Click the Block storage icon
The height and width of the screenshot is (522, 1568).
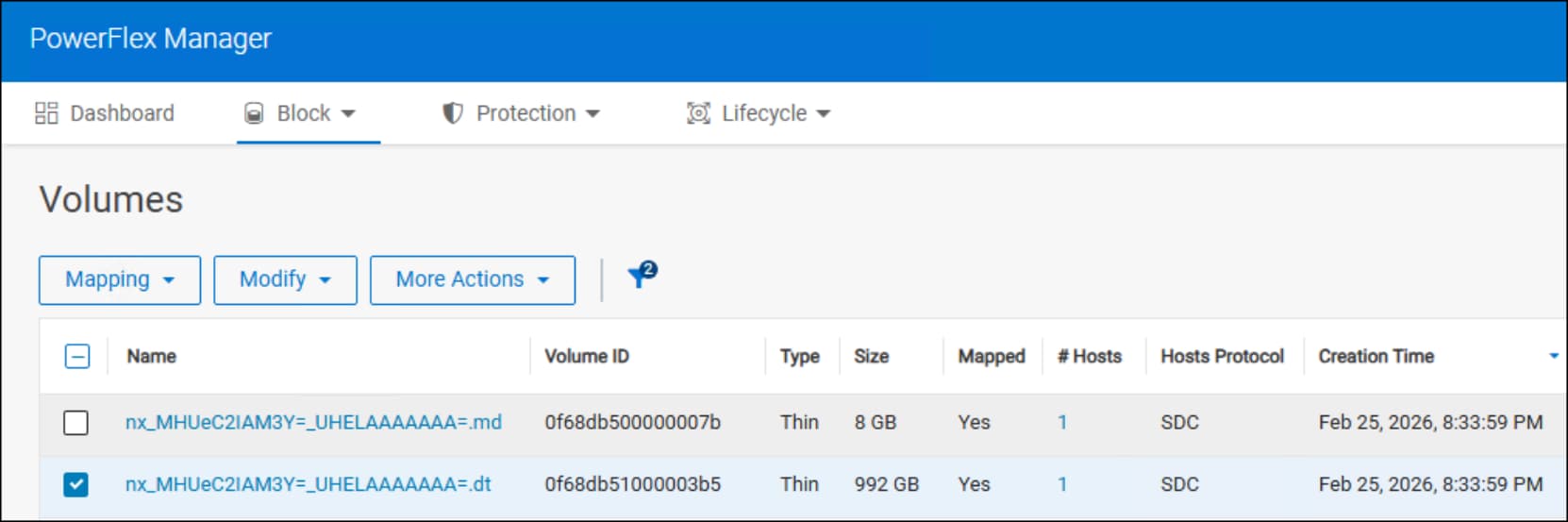pyautogui.click(x=254, y=113)
